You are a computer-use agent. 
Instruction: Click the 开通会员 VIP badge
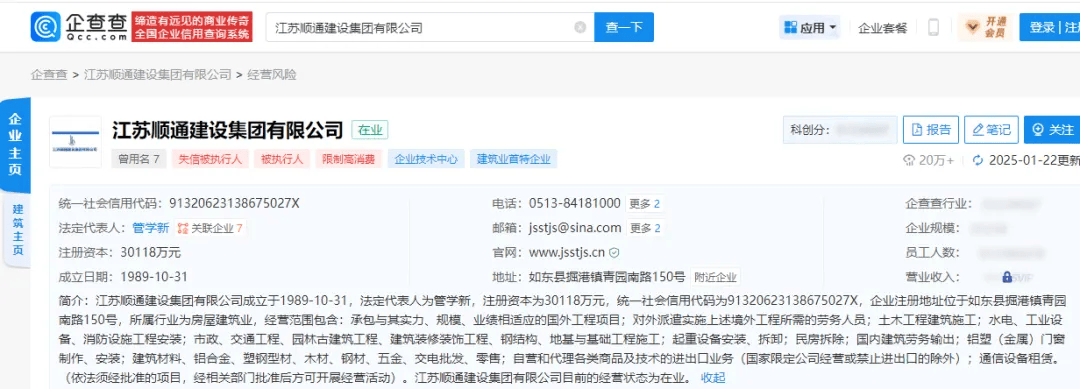click(984, 28)
